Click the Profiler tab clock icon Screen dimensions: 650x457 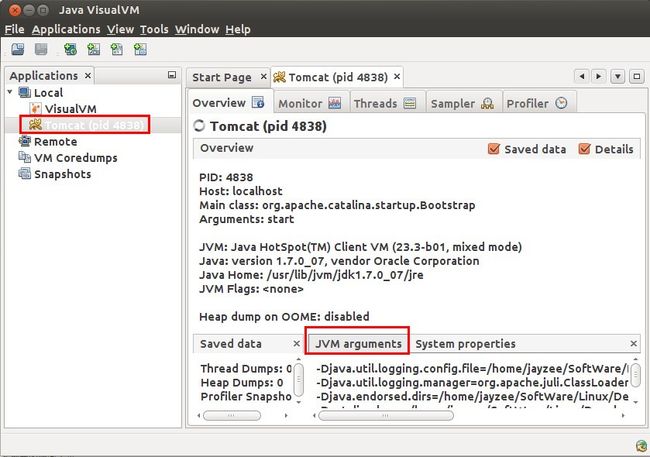click(x=561, y=103)
